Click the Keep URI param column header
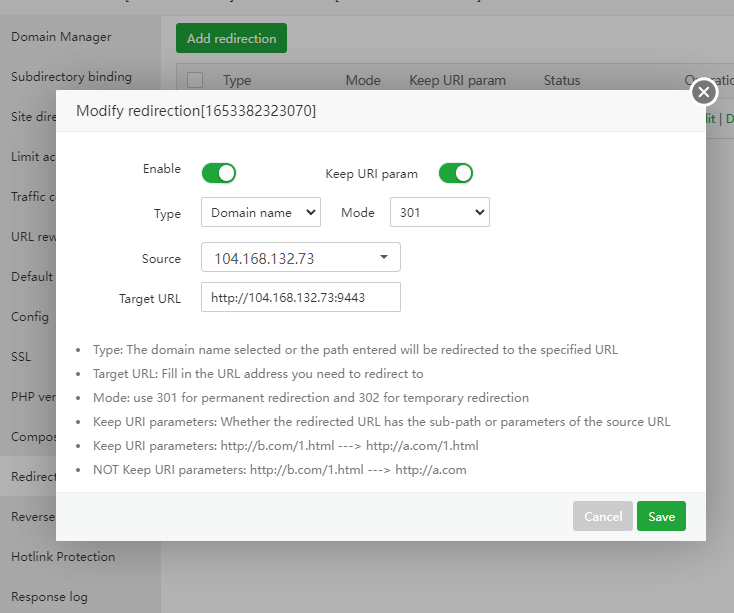The image size is (734, 613). pos(457,80)
